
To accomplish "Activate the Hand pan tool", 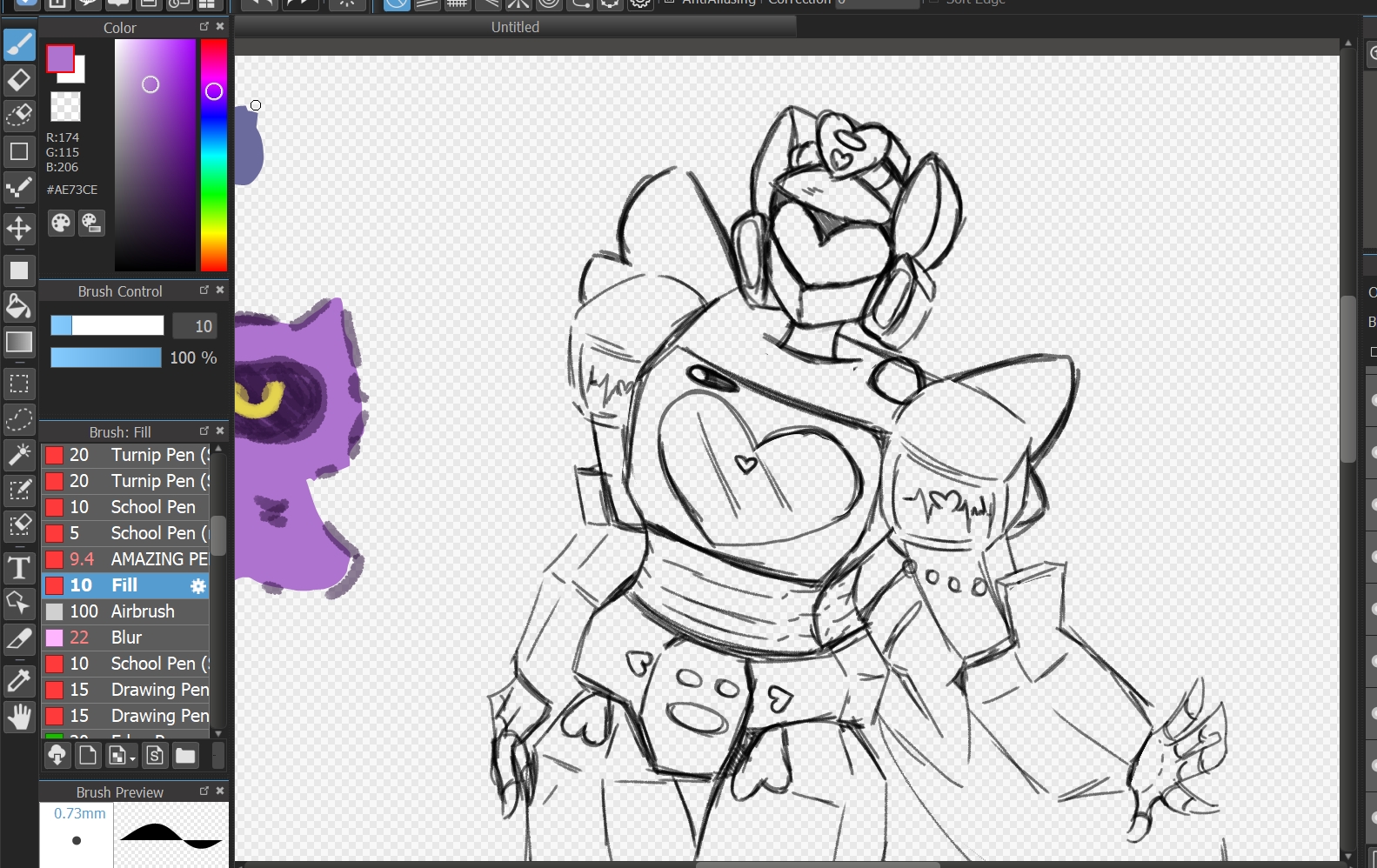I will coord(19,717).
